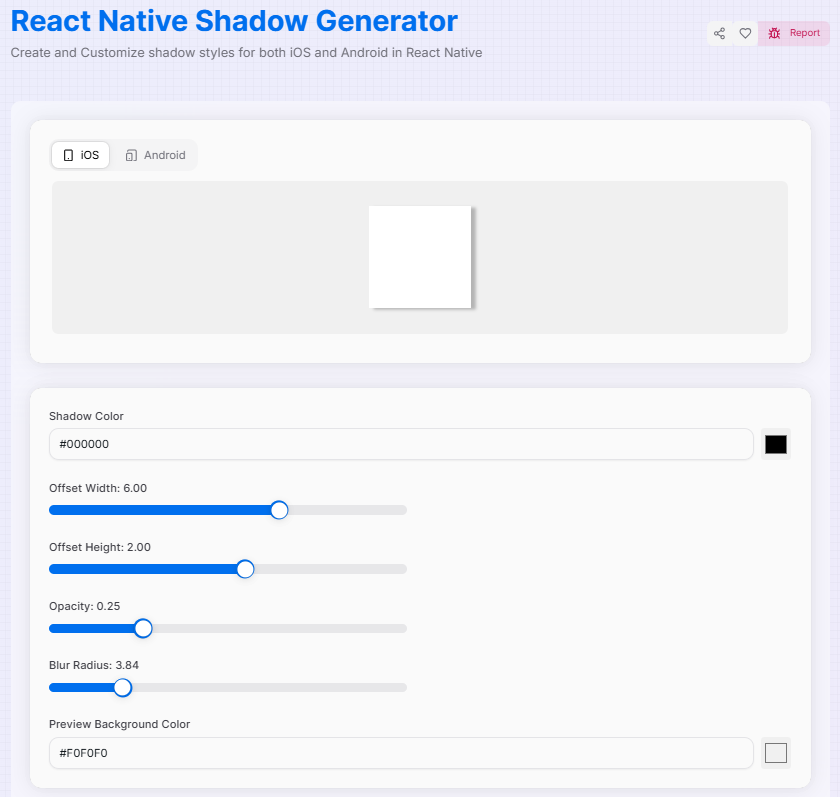
Task: Click the share icon
Action: (x=719, y=33)
